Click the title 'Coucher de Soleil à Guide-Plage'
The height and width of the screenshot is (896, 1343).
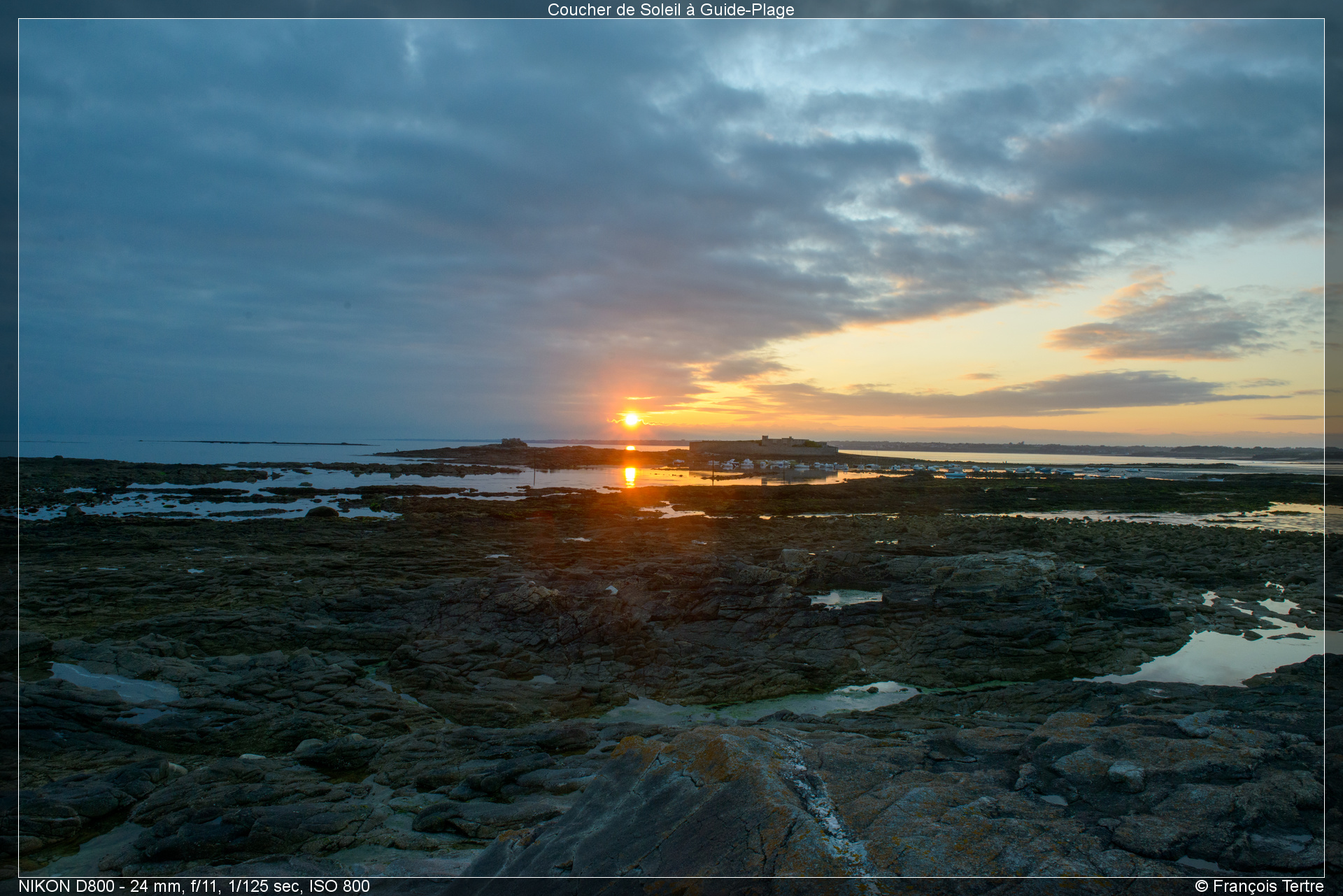coord(671,10)
